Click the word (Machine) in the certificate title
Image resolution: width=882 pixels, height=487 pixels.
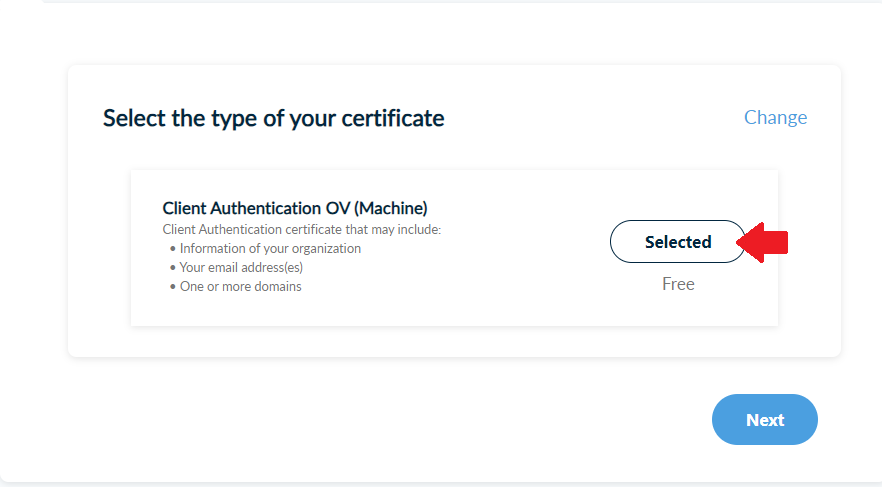point(390,208)
